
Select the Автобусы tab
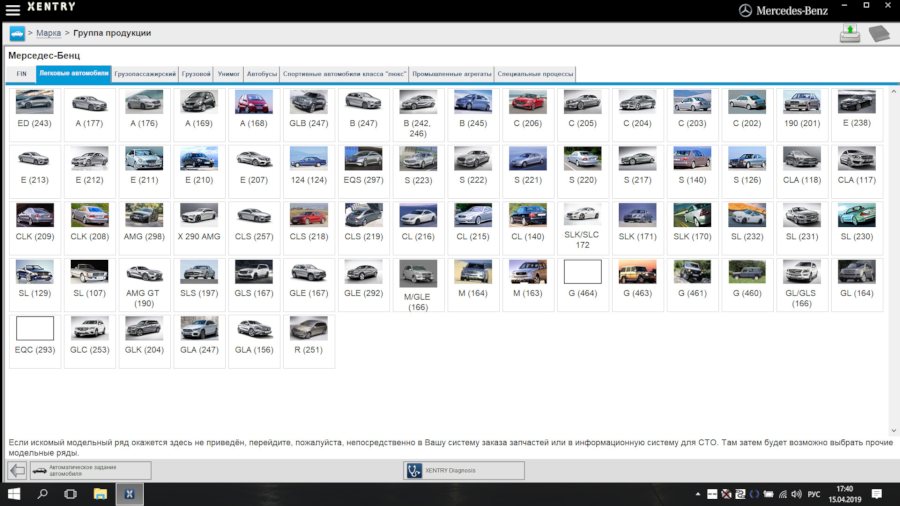point(262,74)
